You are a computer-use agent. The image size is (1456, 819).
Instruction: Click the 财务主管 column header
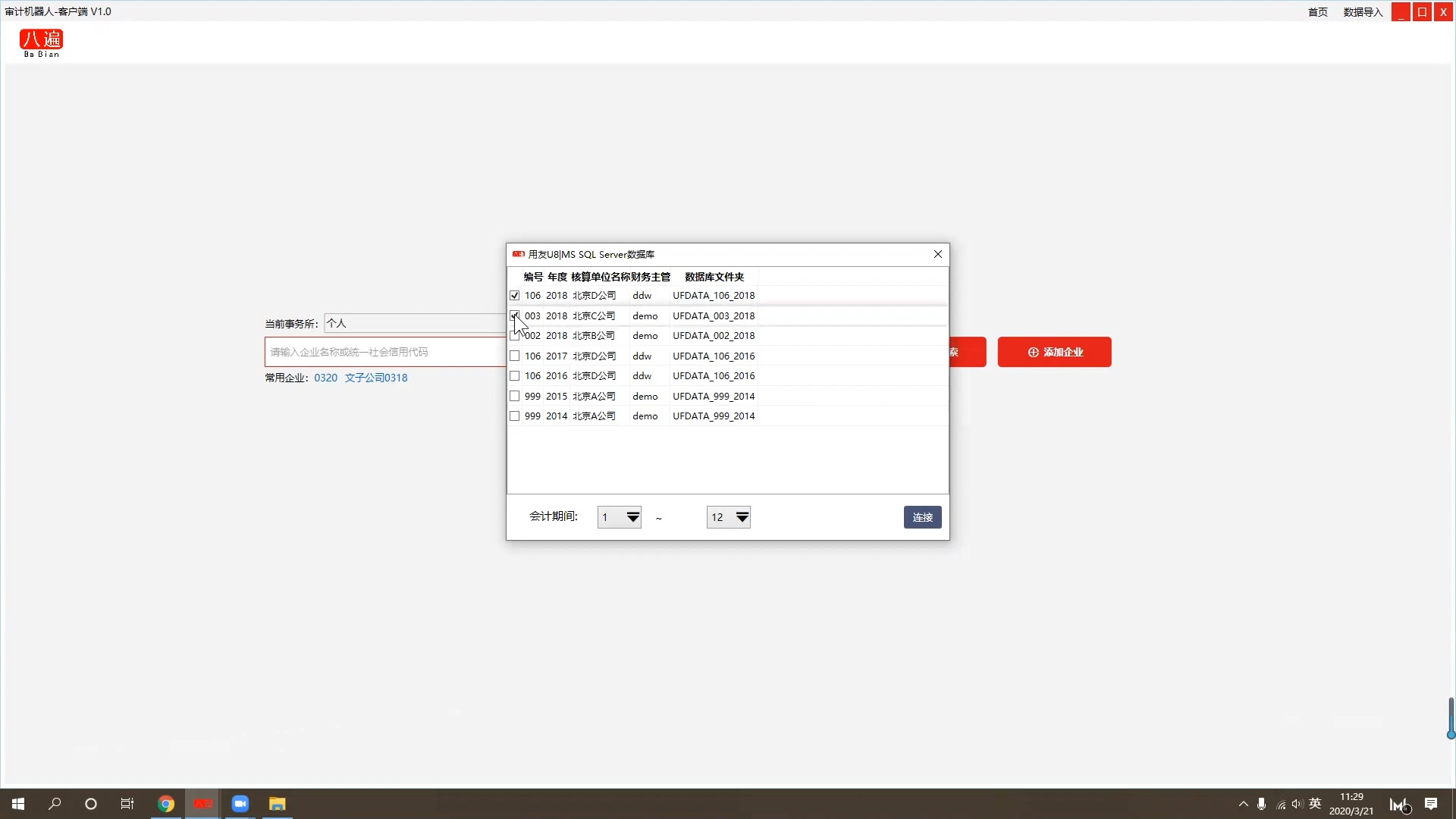651,277
